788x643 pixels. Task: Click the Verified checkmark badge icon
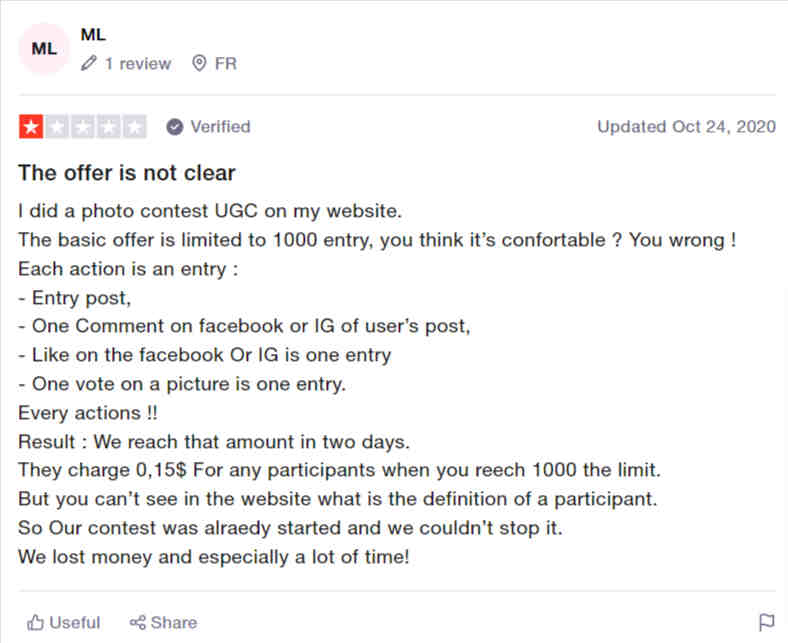pos(174,127)
